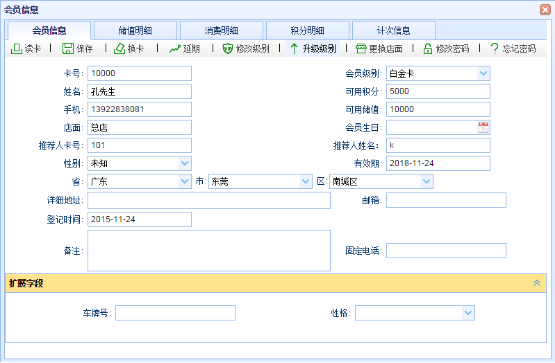Click the 更换店面 button label
Screen dimensions: 555x363
tap(386, 49)
